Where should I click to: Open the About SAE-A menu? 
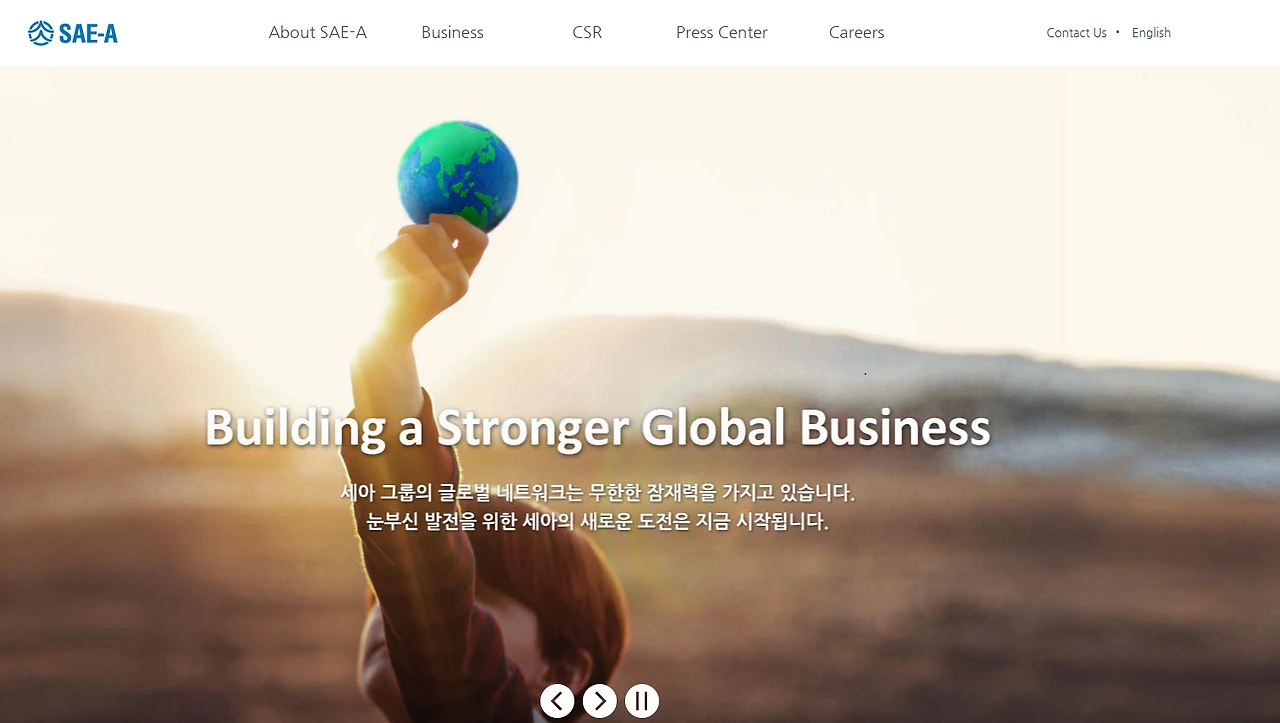click(318, 32)
